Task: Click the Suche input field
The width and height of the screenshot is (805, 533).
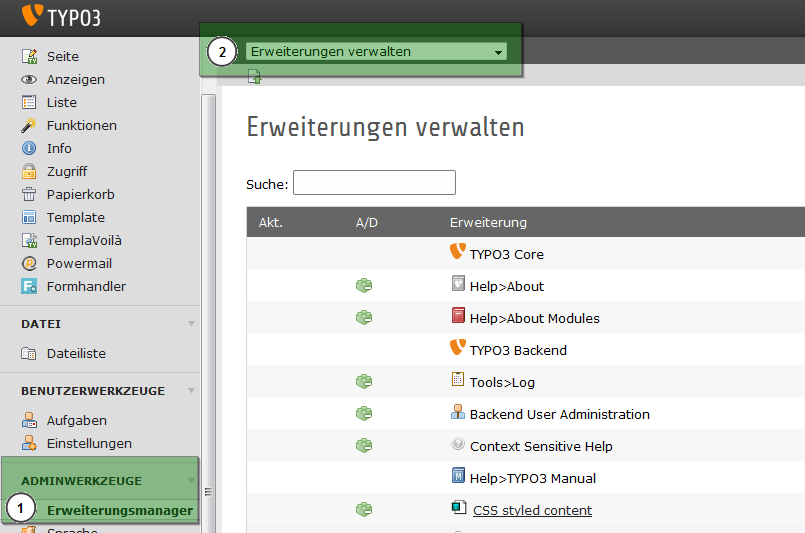Action: click(374, 182)
